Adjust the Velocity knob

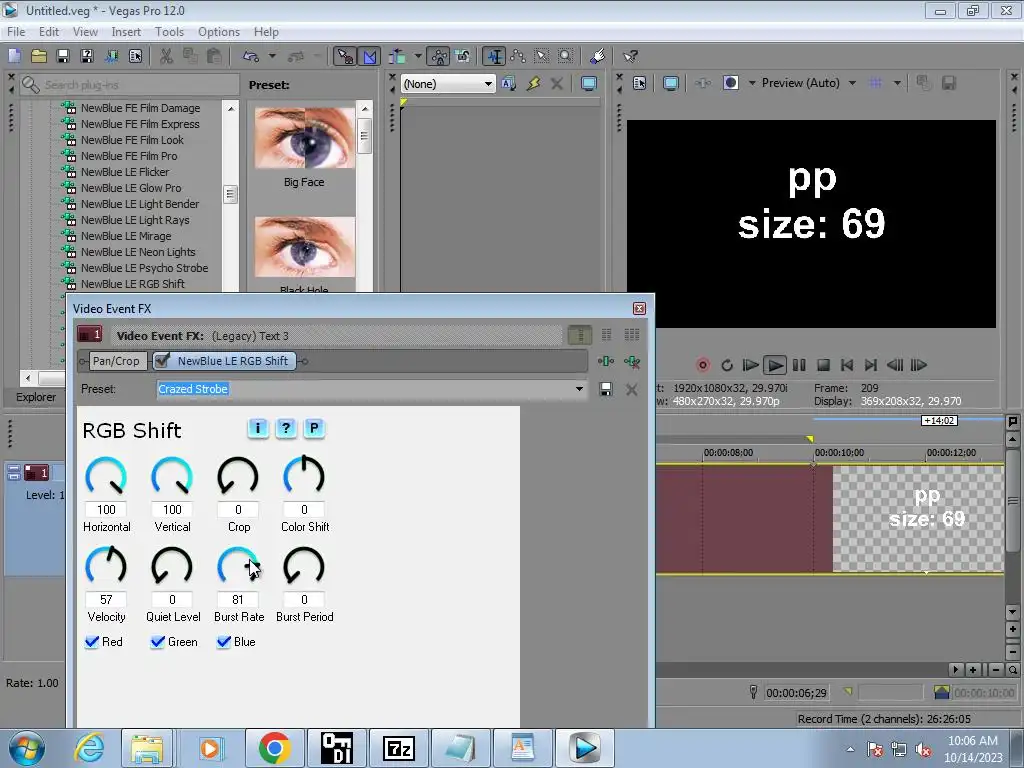tap(106, 566)
